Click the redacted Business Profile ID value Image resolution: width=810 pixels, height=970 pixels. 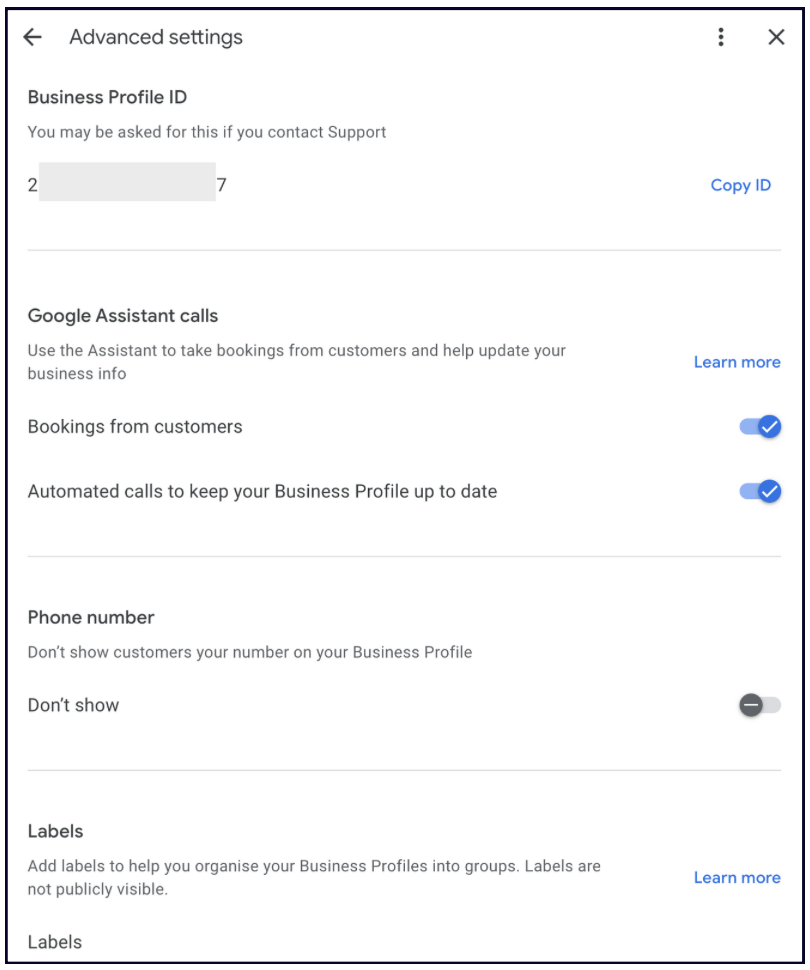(x=127, y=185)
